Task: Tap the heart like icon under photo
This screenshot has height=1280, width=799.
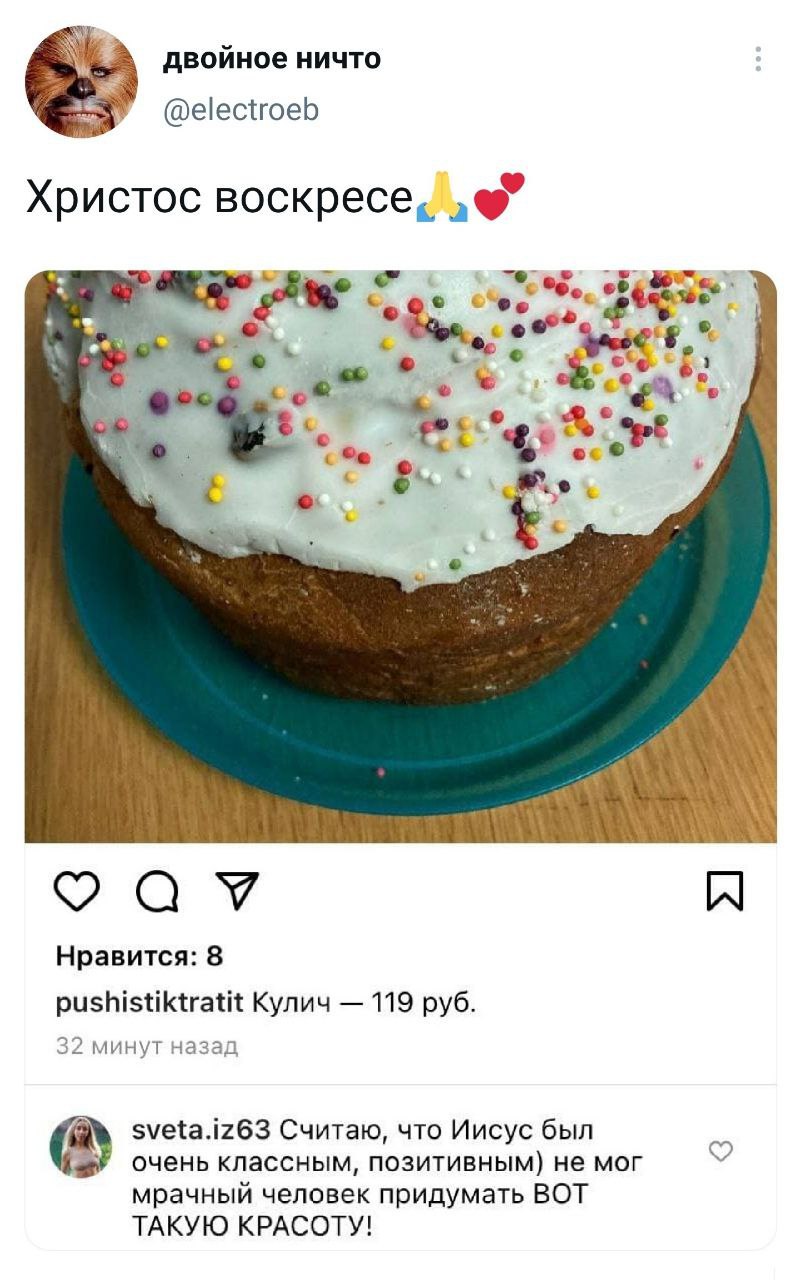Action: point(80,892)
